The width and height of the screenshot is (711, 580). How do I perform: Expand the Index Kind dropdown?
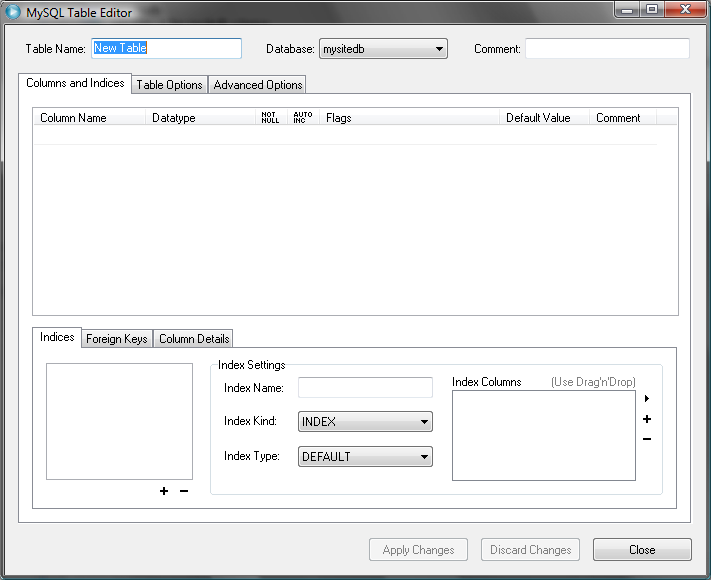tap(365, 422)
